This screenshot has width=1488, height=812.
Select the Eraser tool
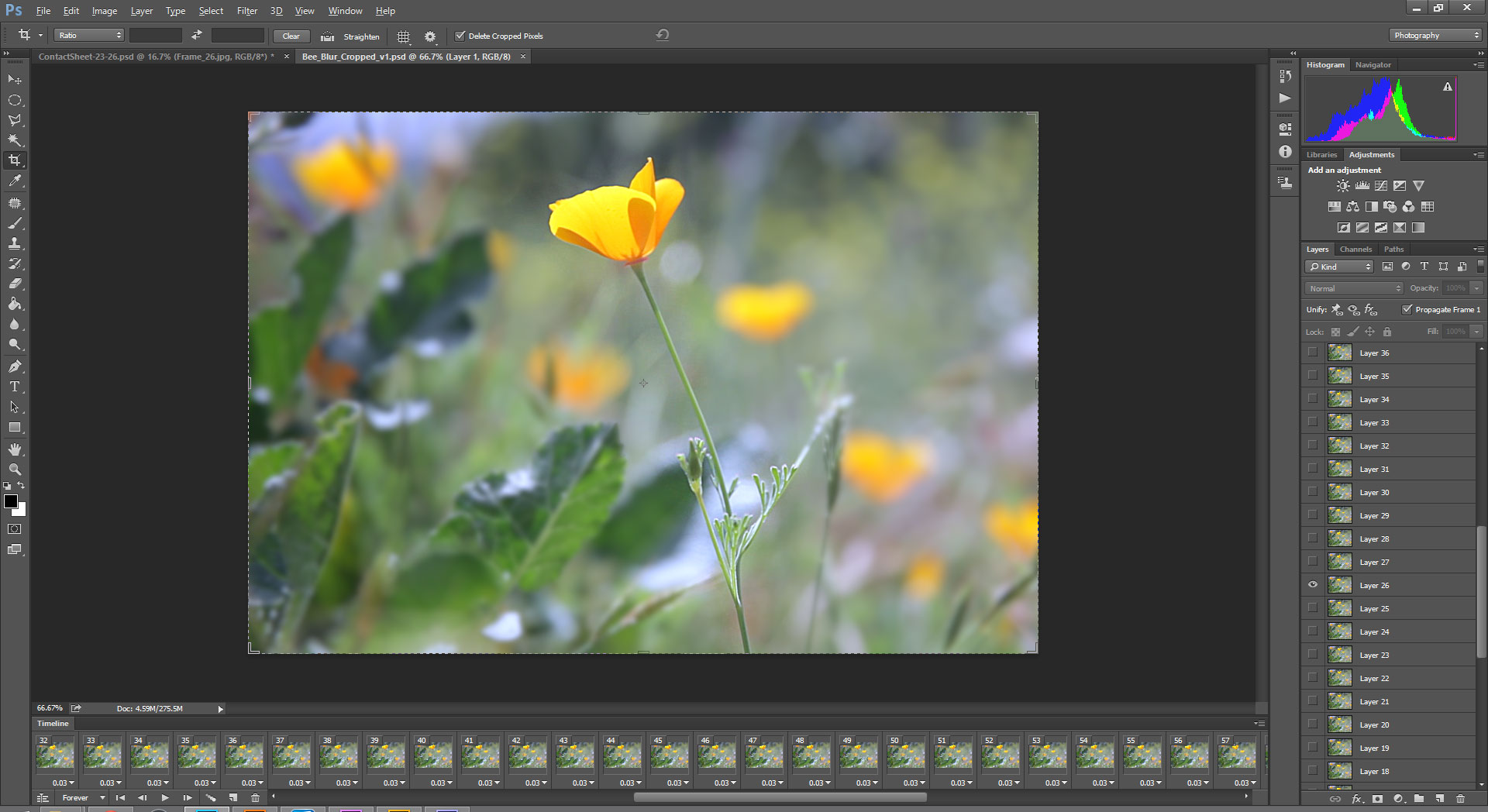pos(14,284)
